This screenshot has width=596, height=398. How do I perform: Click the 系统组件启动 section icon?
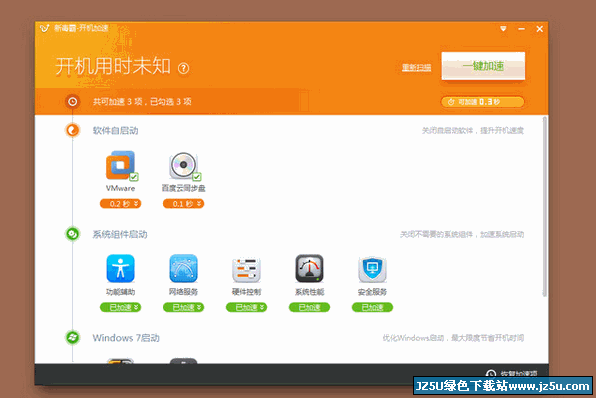(x=73, y=234)
